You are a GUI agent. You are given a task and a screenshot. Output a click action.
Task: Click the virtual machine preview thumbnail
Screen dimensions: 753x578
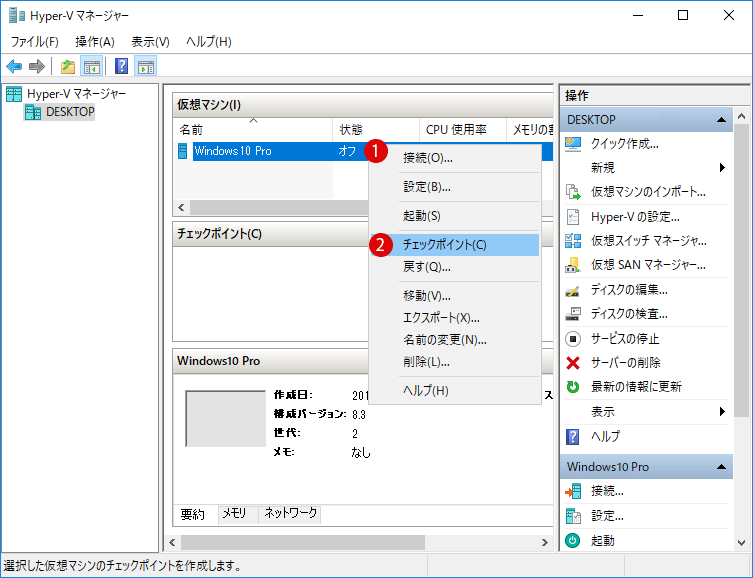point(226,419)
